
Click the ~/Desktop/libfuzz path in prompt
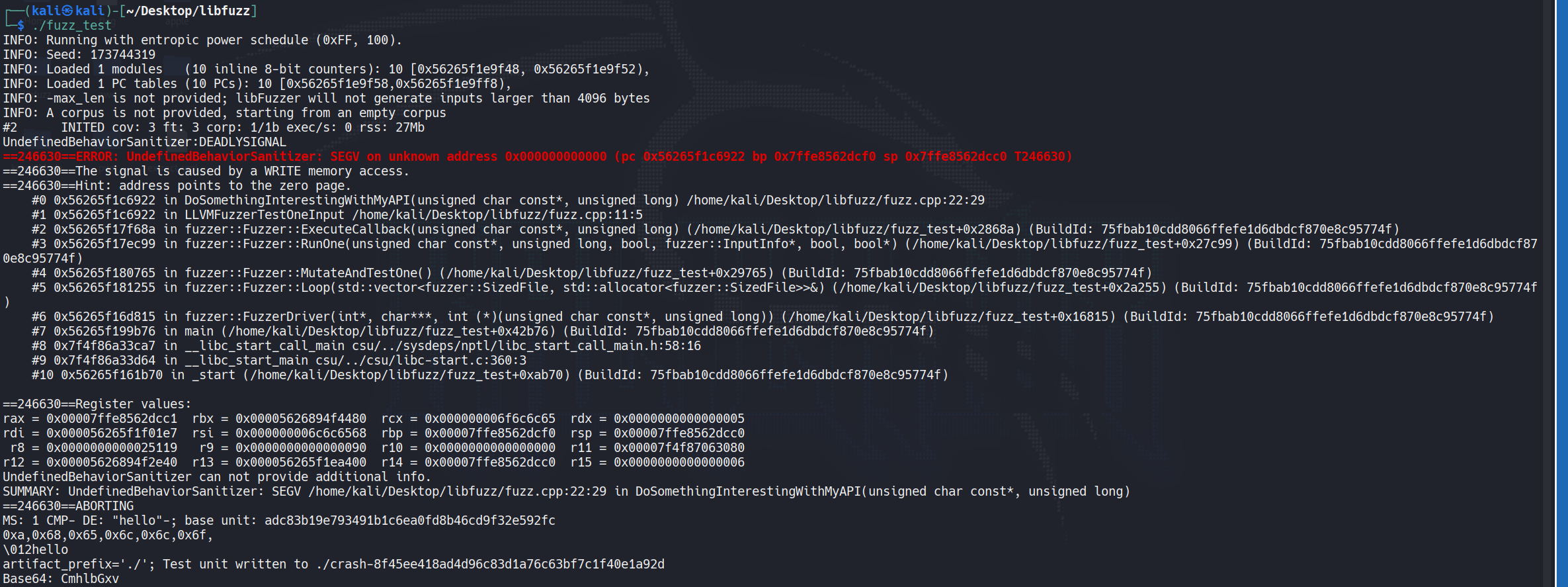tap(188, 11)
